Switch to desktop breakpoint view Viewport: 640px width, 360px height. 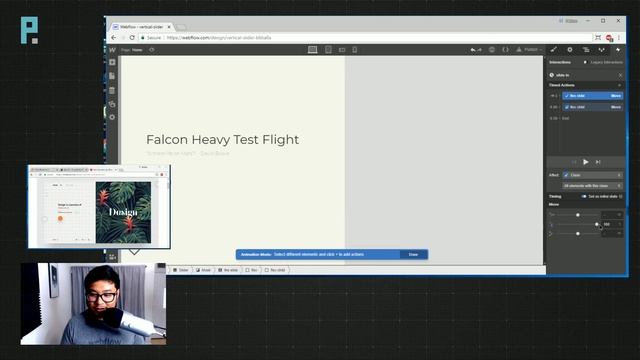tap(313, 50)
